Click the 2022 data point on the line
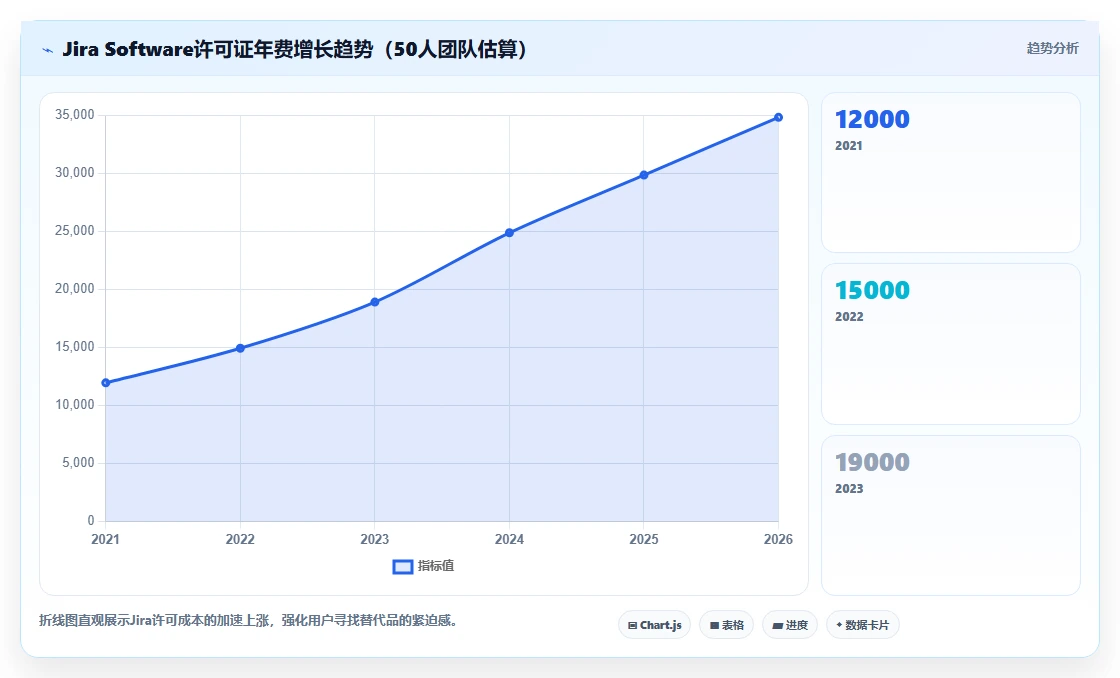Viewport: 1120px width, 678px height. (240, 348)
